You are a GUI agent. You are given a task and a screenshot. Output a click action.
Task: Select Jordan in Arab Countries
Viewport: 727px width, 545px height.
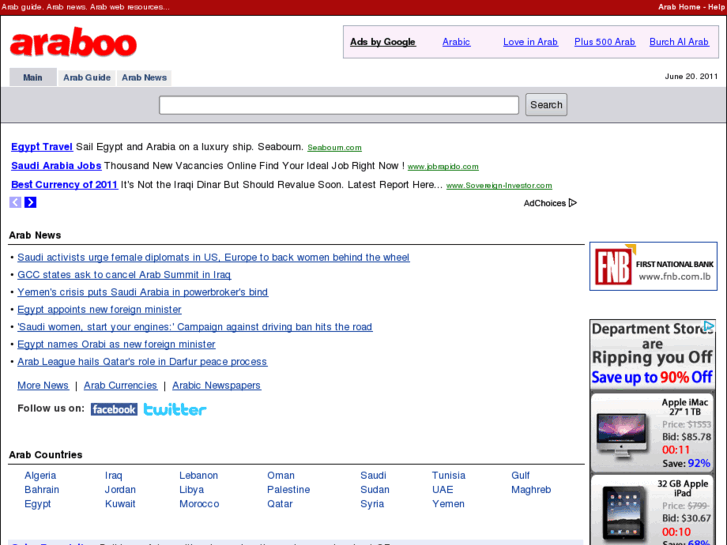(120, 490)
